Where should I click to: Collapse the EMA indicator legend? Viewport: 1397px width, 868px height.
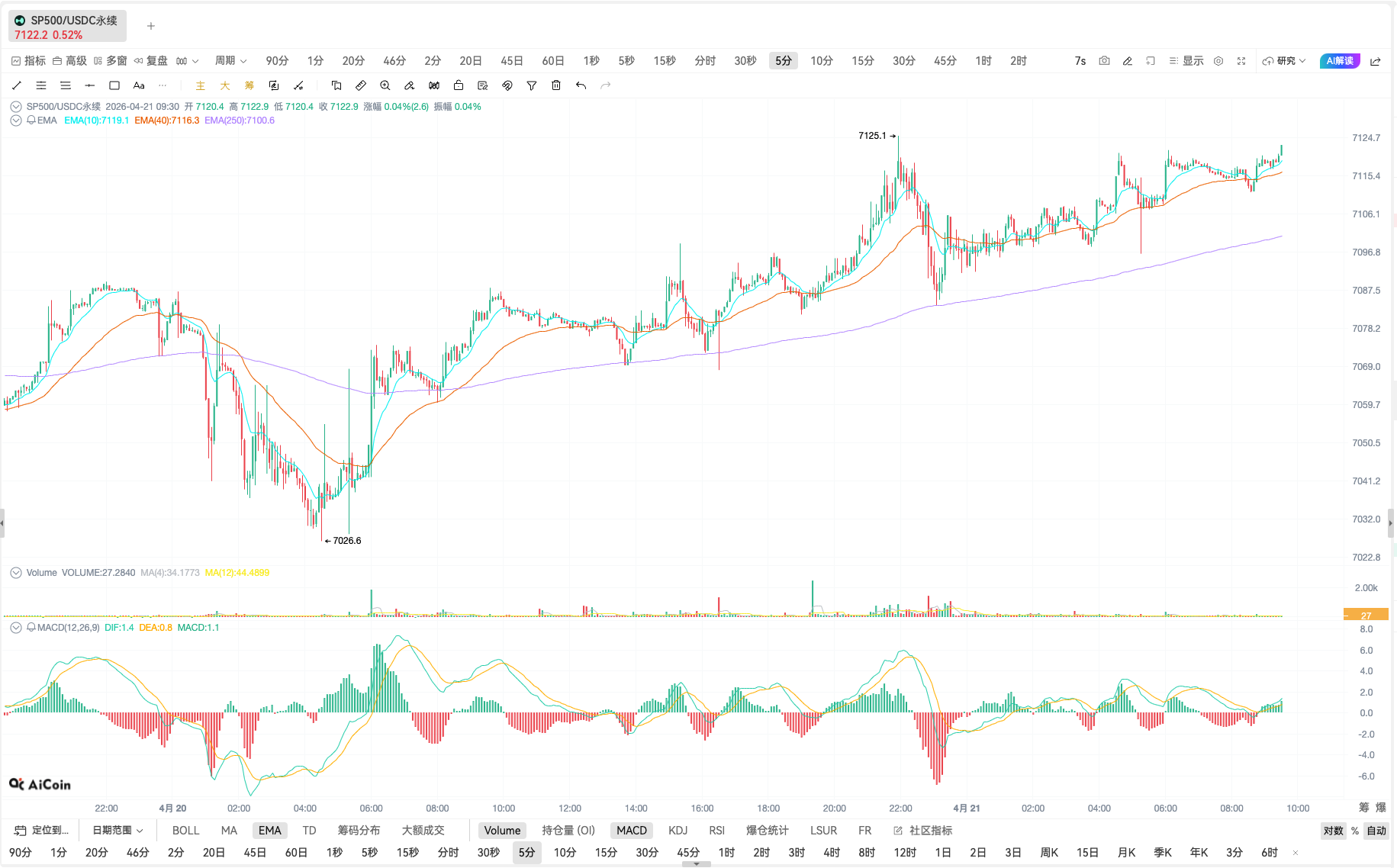[x=15, y=121]
